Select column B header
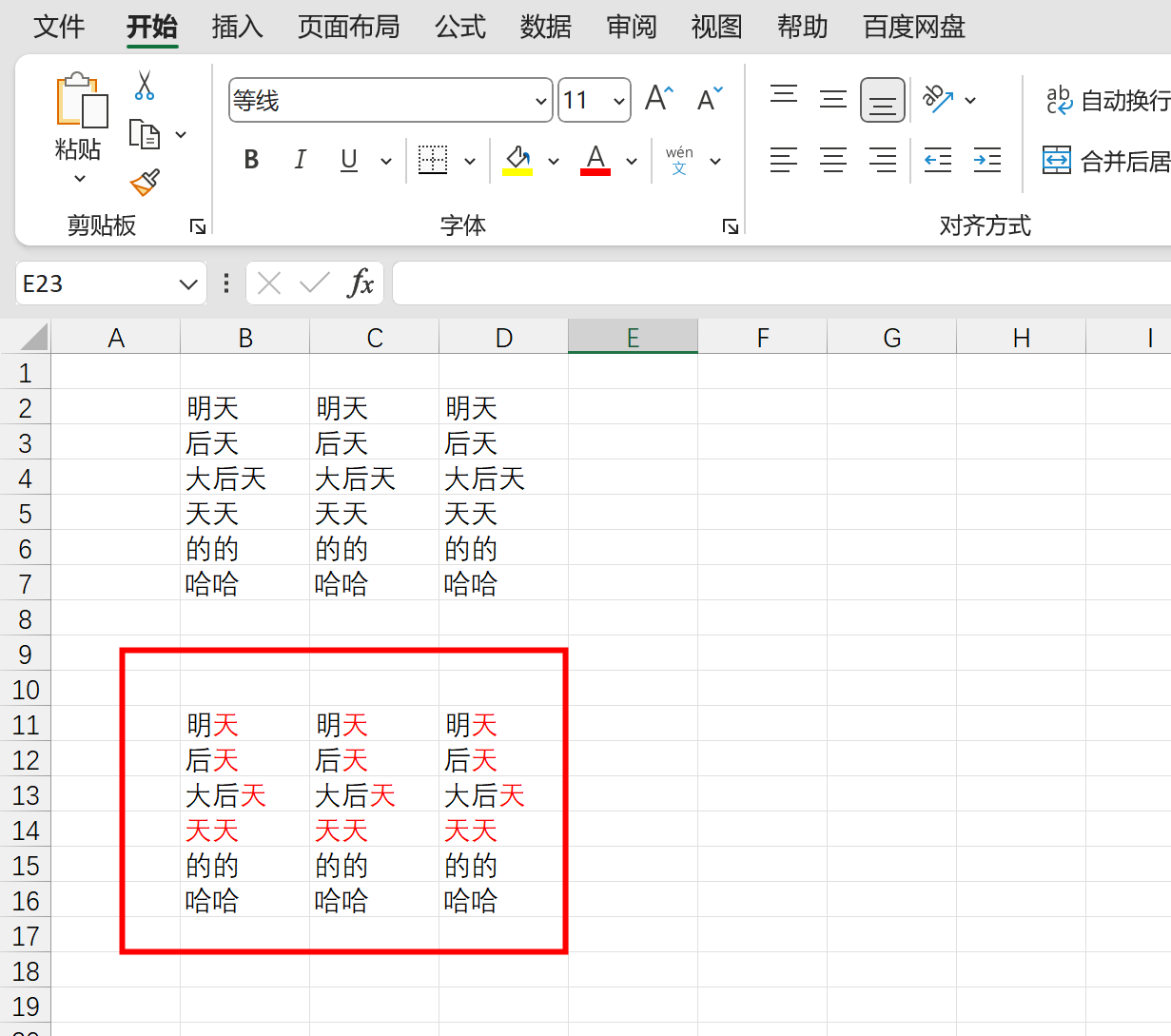This screenshot has height=1036, width=1171. click(x=245, y=338)
